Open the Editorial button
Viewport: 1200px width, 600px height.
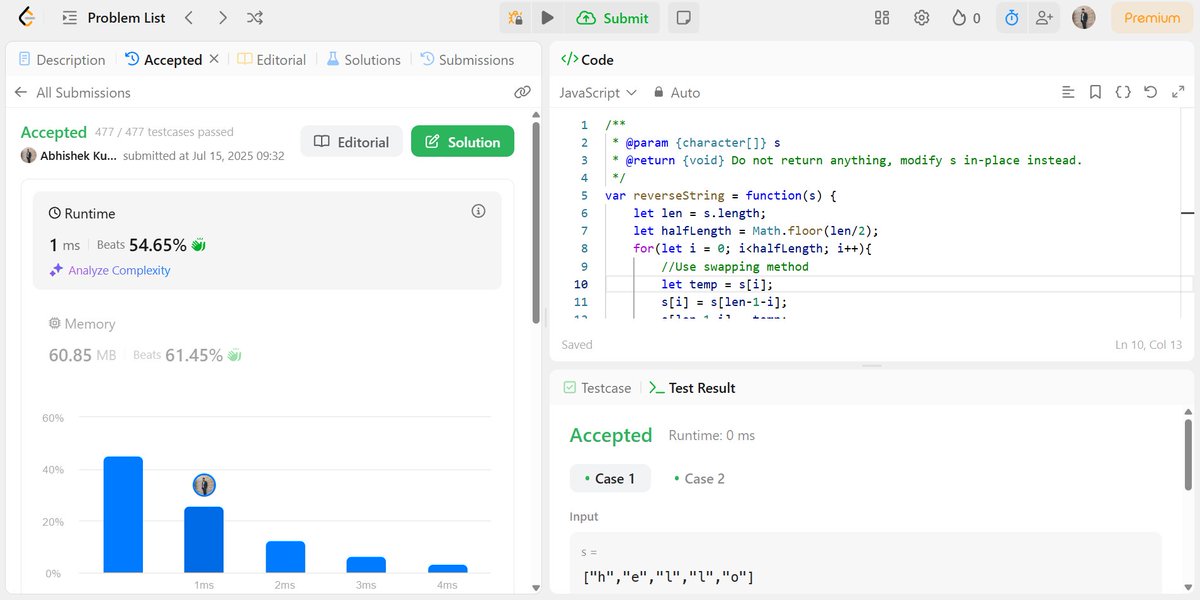coord(351,142)
